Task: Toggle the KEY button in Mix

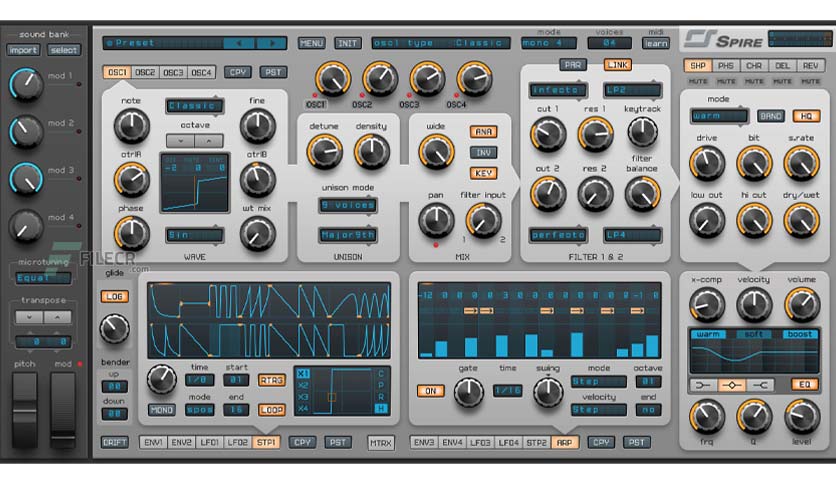Action: click(x=484, y=173)
